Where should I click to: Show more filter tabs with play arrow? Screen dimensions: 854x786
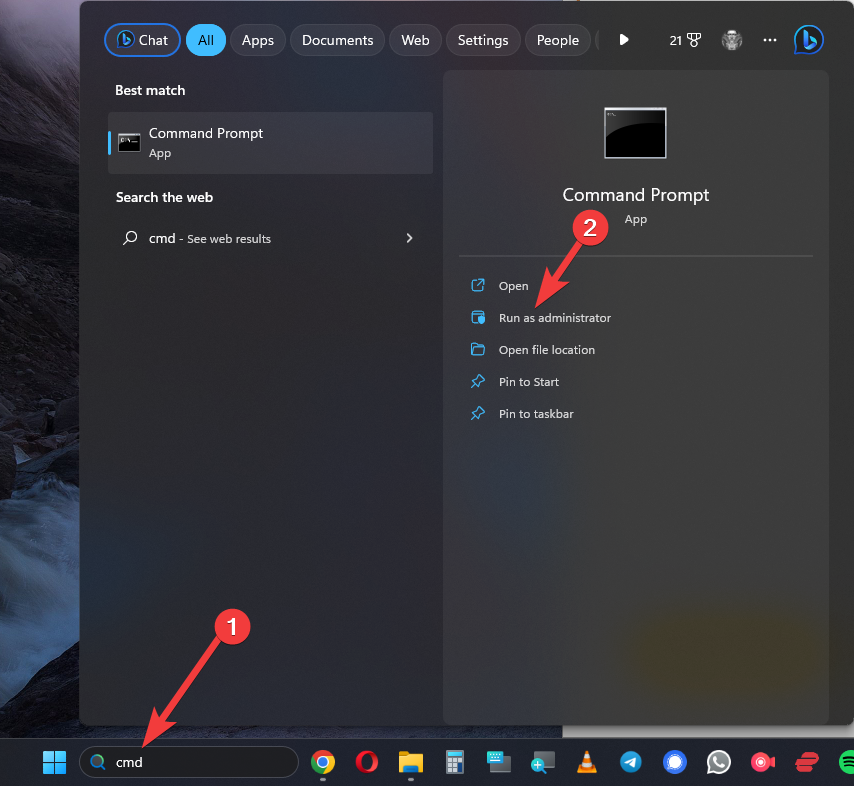coord(624,40)
